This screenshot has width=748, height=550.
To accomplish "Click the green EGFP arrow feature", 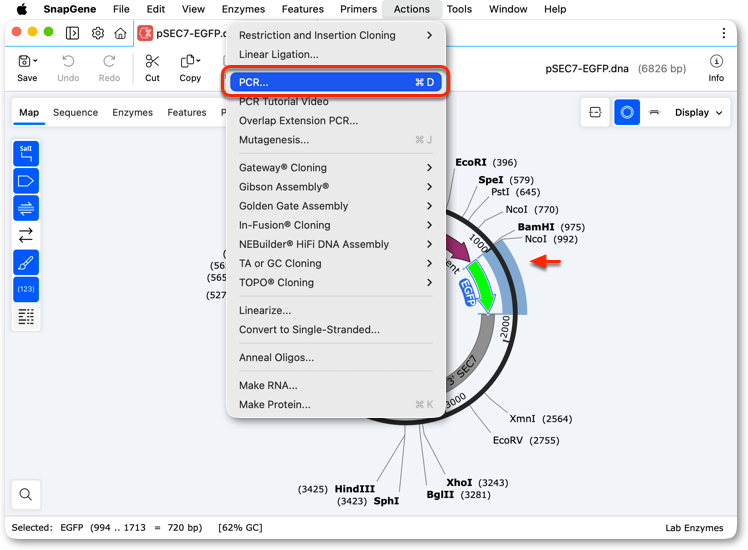I will tap(481, 287).
